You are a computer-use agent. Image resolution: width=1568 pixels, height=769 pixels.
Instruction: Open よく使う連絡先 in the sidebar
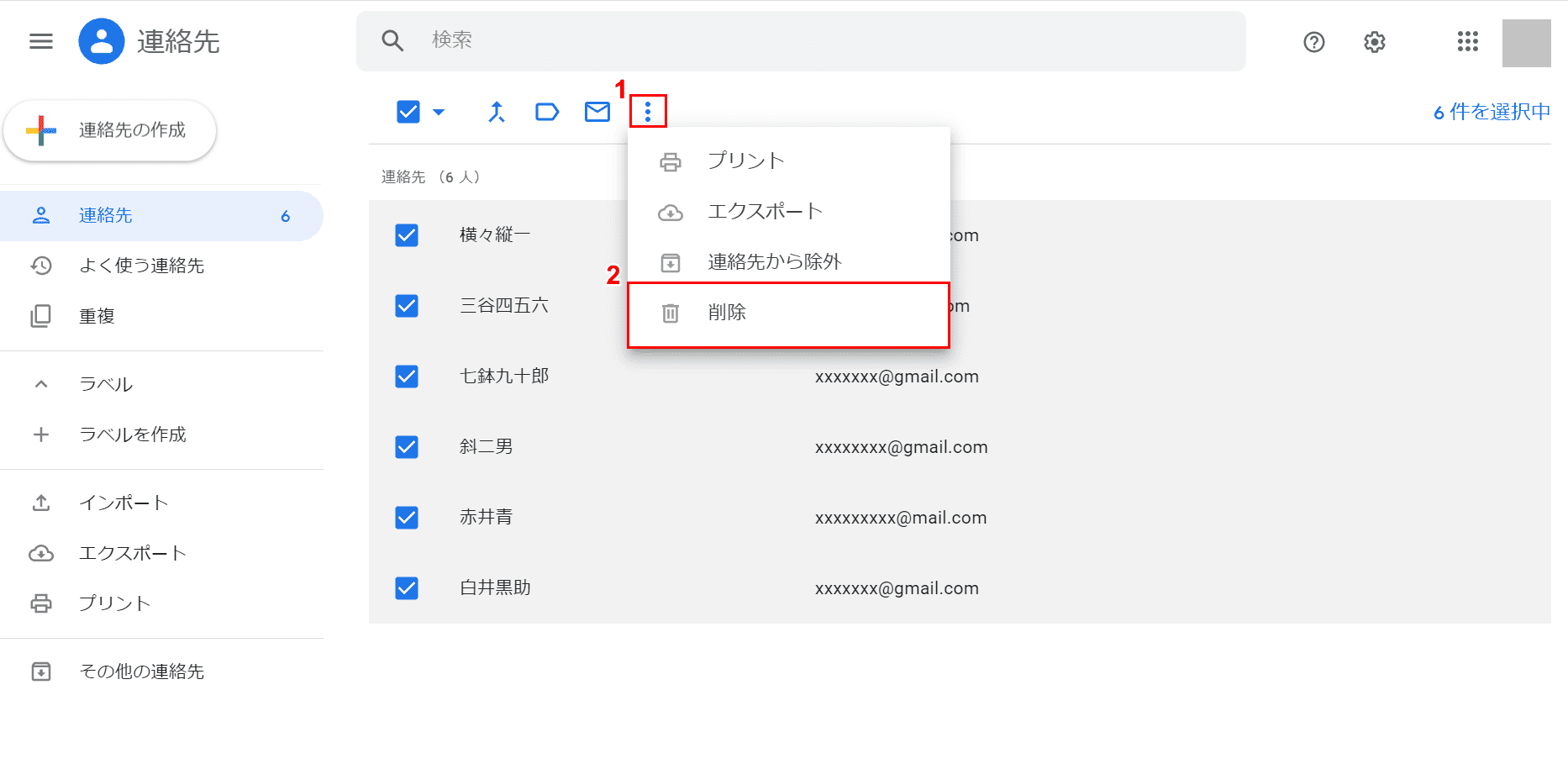pos(161,266)
